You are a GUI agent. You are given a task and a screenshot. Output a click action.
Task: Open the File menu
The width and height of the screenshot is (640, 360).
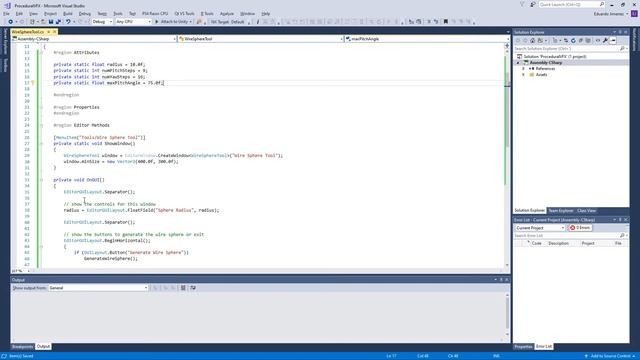click(x=6, y=13)
